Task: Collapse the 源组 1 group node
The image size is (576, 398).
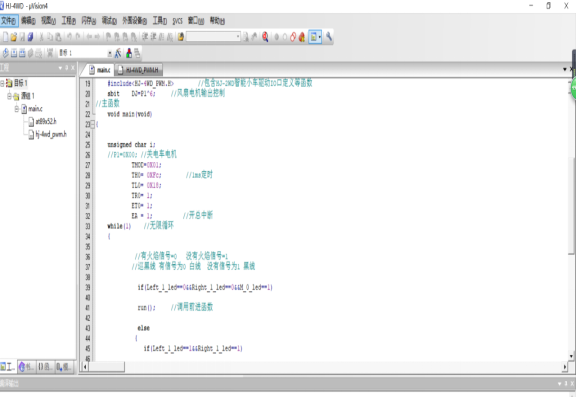Action: click(x=10, y=96)
